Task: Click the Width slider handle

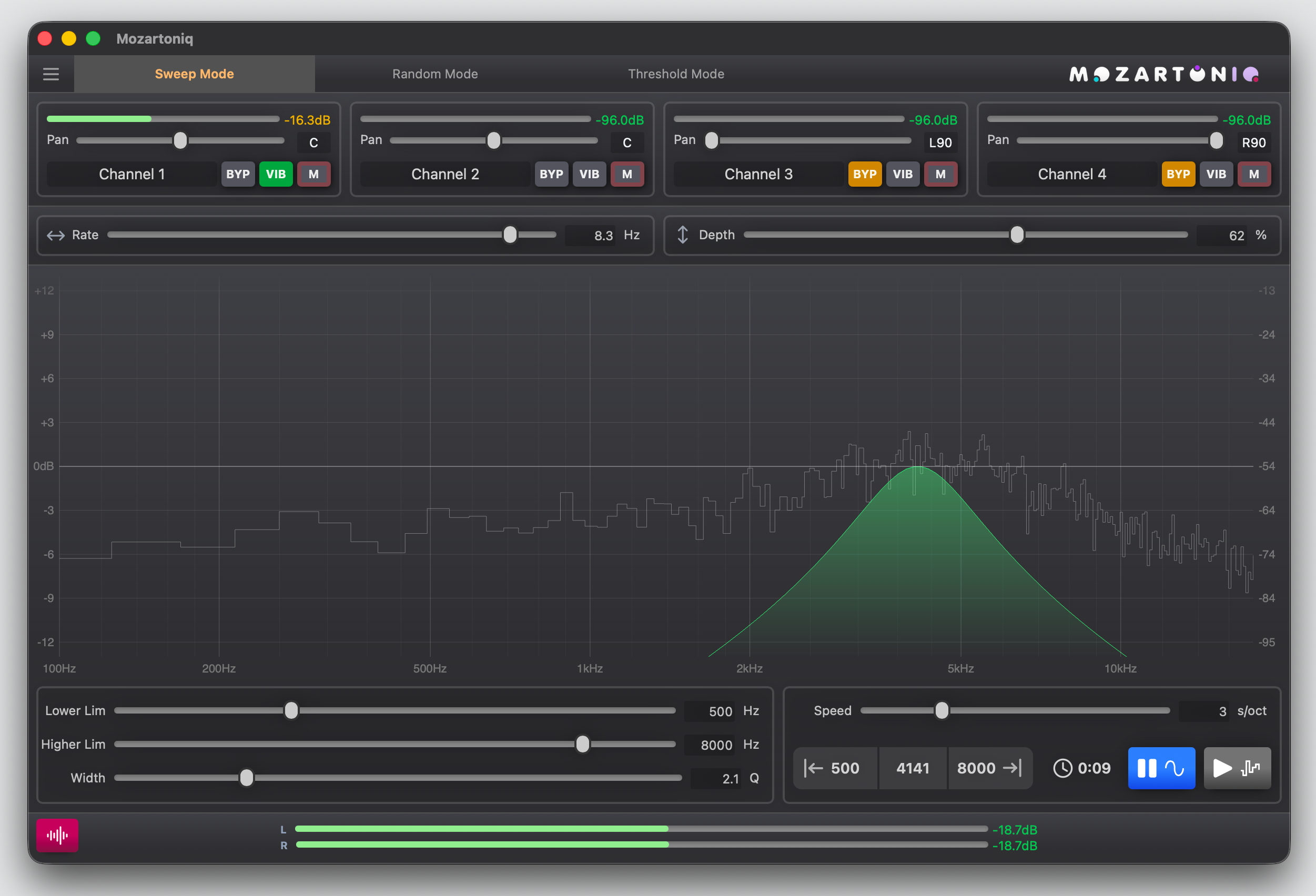Action: (246, 778)
